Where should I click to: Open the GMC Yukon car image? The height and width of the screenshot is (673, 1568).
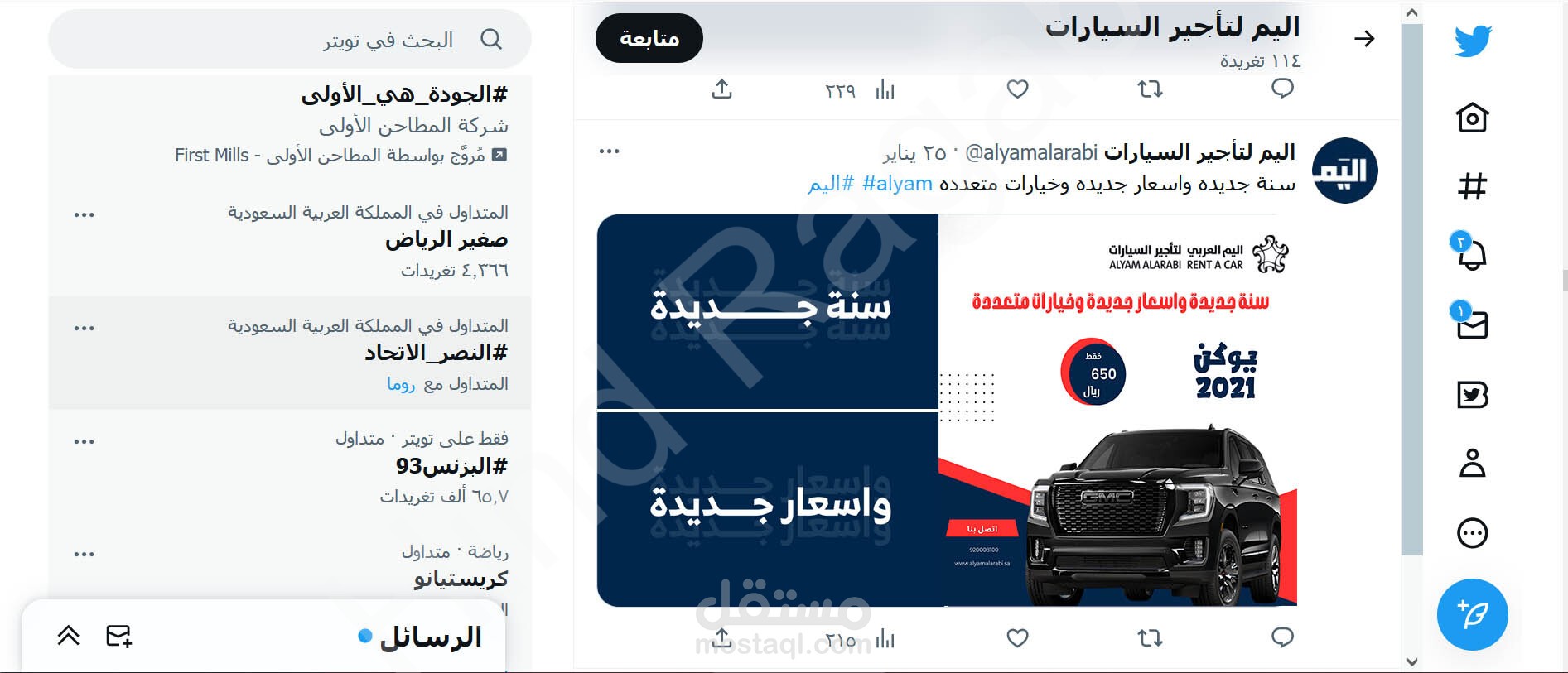tap(1117, 411)
